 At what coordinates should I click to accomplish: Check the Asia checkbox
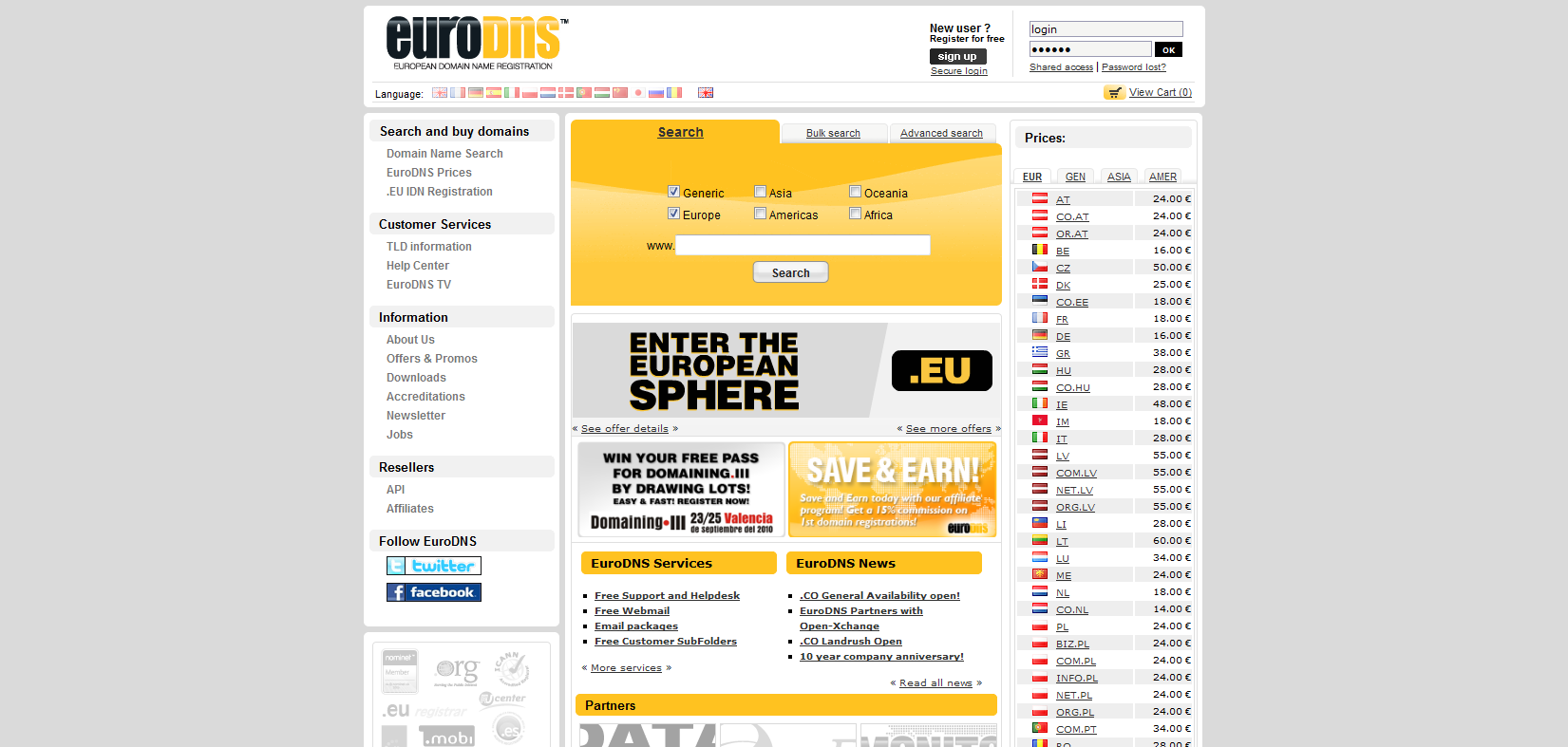click(x=760, y=192)
